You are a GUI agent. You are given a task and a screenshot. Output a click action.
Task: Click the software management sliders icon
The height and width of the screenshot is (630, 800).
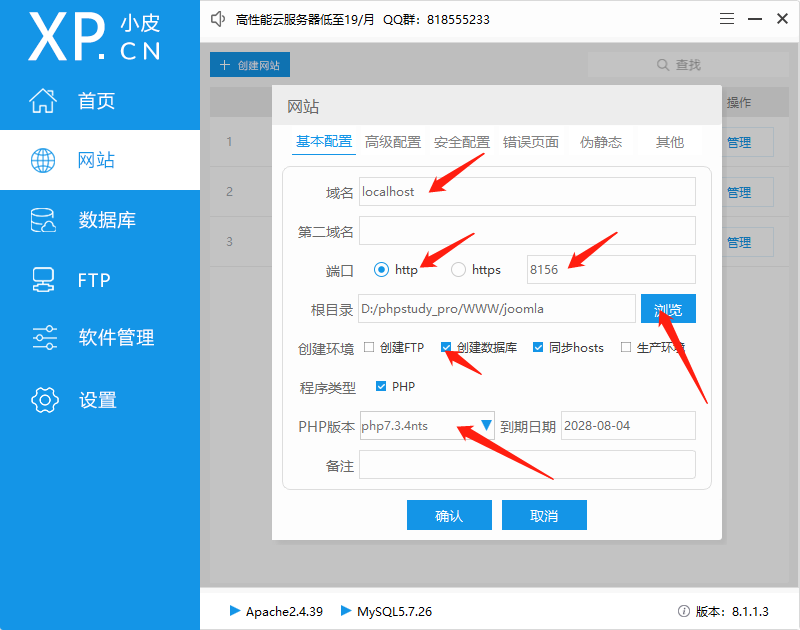point(43,338)
